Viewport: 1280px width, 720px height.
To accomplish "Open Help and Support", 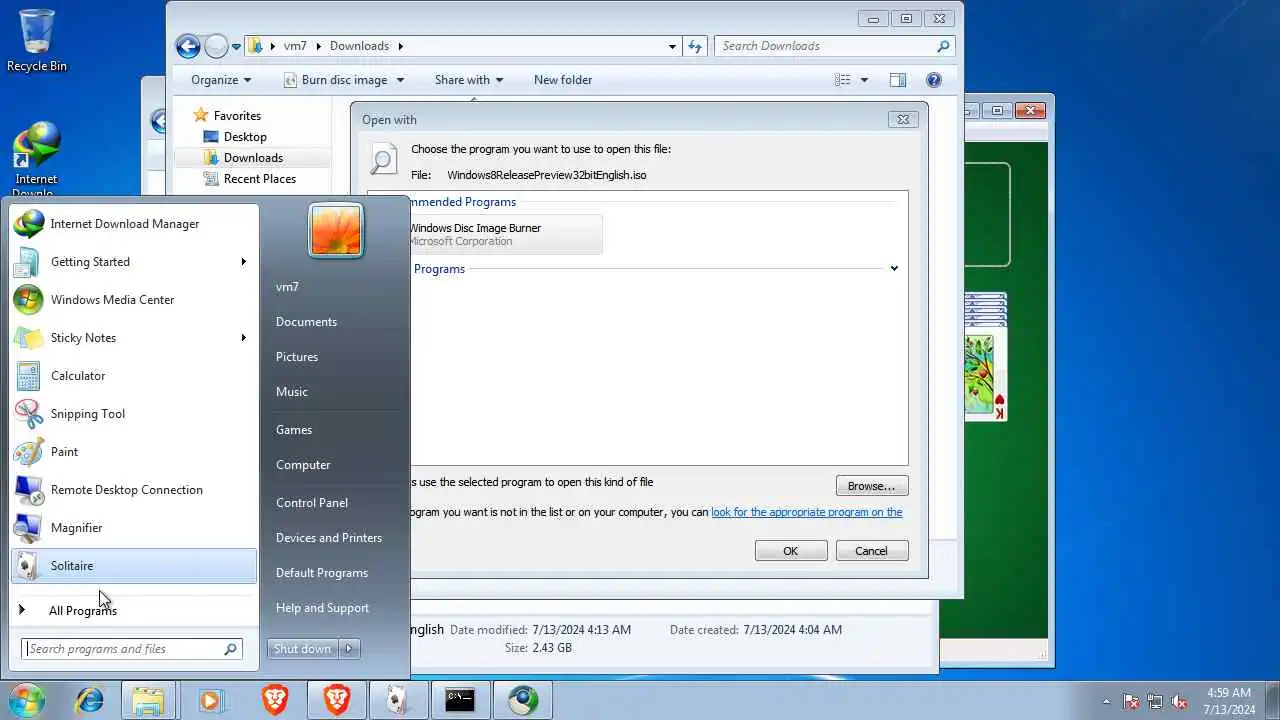I will 322,608.
